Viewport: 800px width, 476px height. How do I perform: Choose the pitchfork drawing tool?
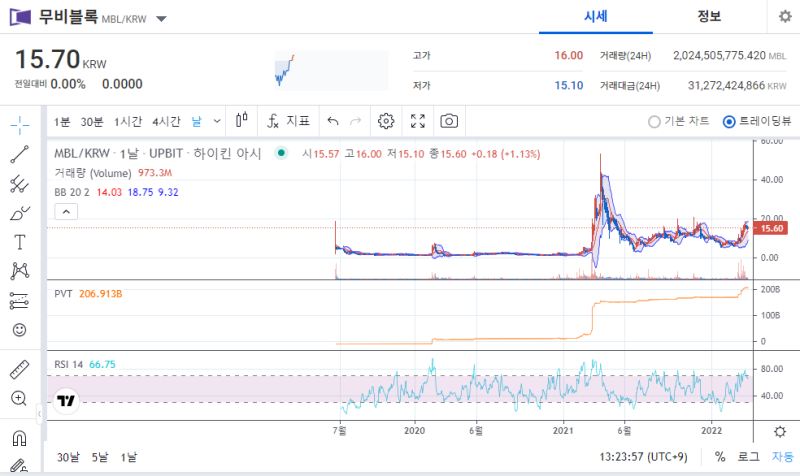[19, 184]
